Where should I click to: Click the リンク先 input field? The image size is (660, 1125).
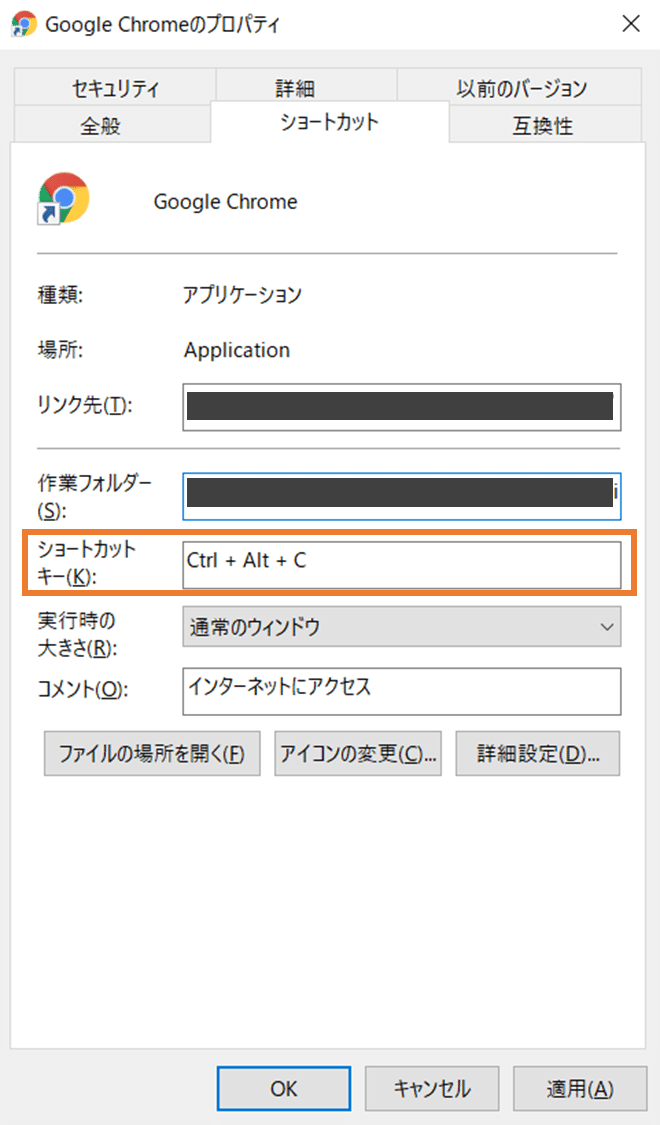(x=402, y=407)
